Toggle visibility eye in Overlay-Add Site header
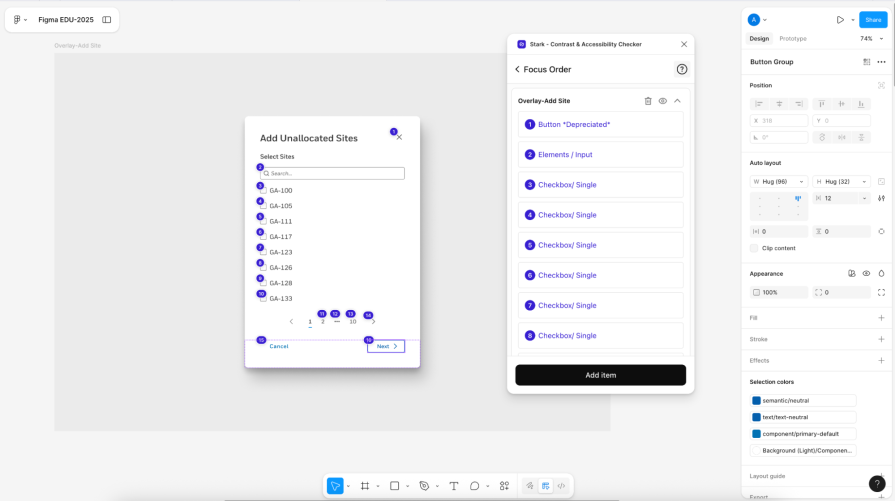This screenshot has height=501, width=895. (663, 100)
